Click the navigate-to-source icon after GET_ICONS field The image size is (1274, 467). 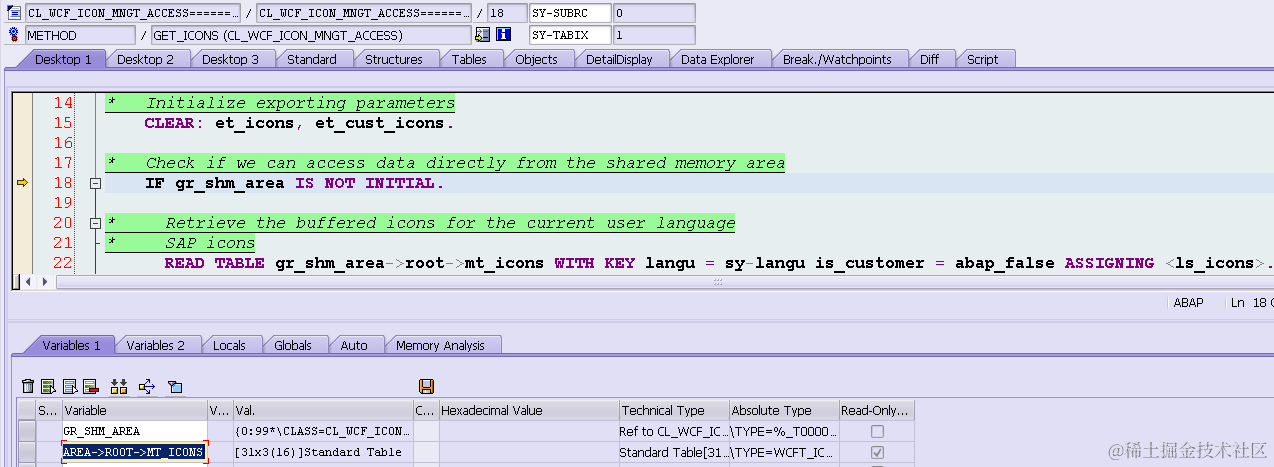coord(483,35)
